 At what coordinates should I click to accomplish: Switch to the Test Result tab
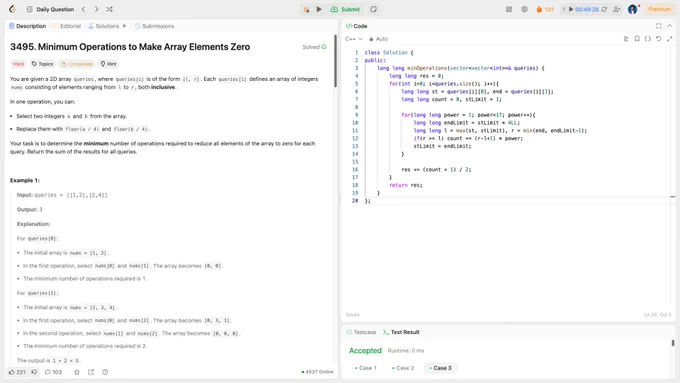401,332
